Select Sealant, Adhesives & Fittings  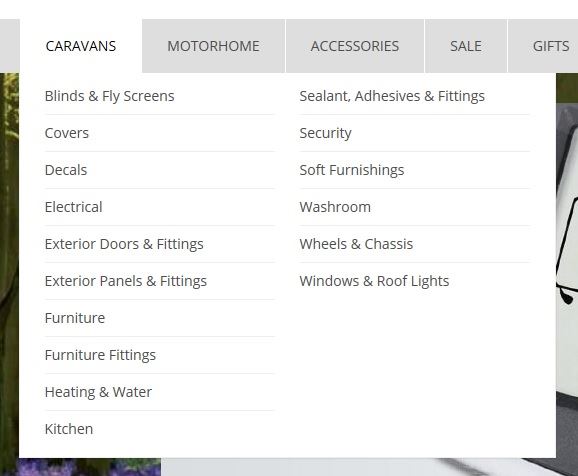pos(392,96)
